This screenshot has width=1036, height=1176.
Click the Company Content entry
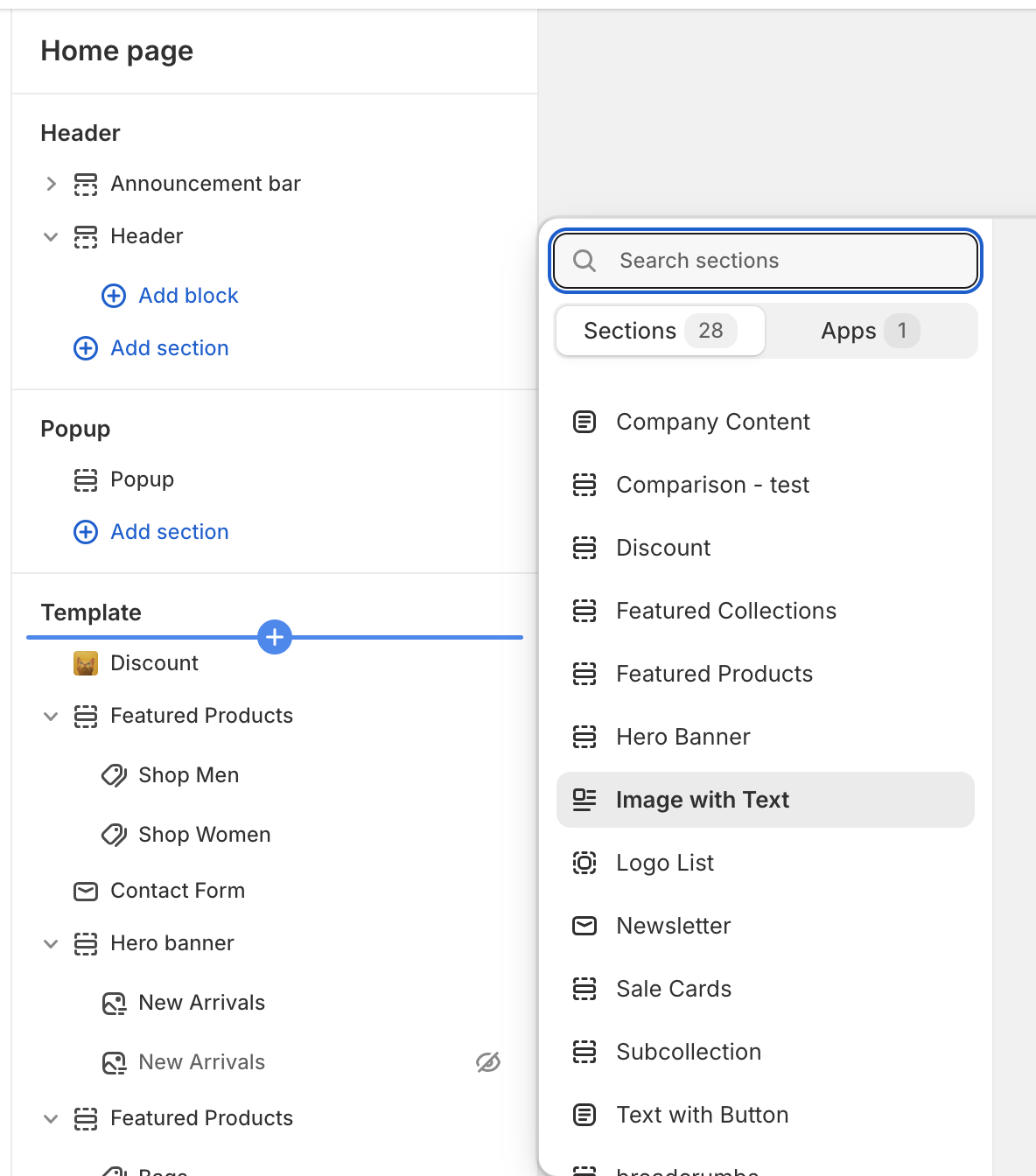[x=766, y=422]
